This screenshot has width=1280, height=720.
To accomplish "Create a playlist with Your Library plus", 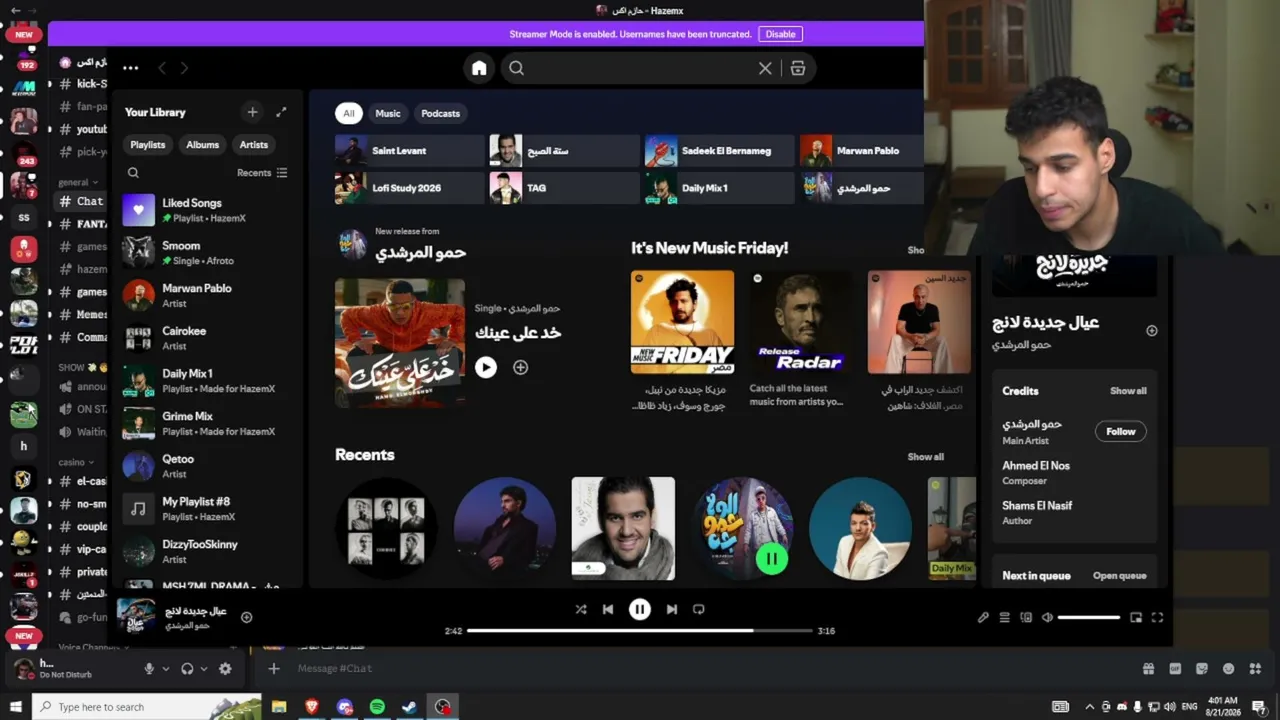I will 252,112.
